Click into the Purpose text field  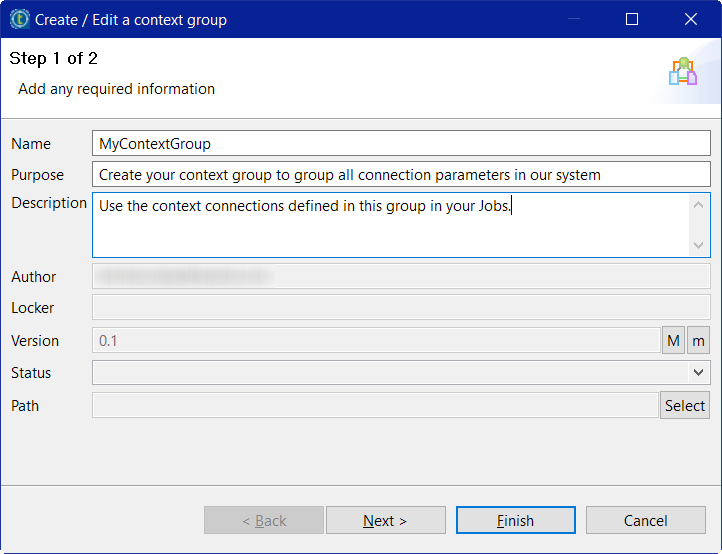tap(400, 175)
